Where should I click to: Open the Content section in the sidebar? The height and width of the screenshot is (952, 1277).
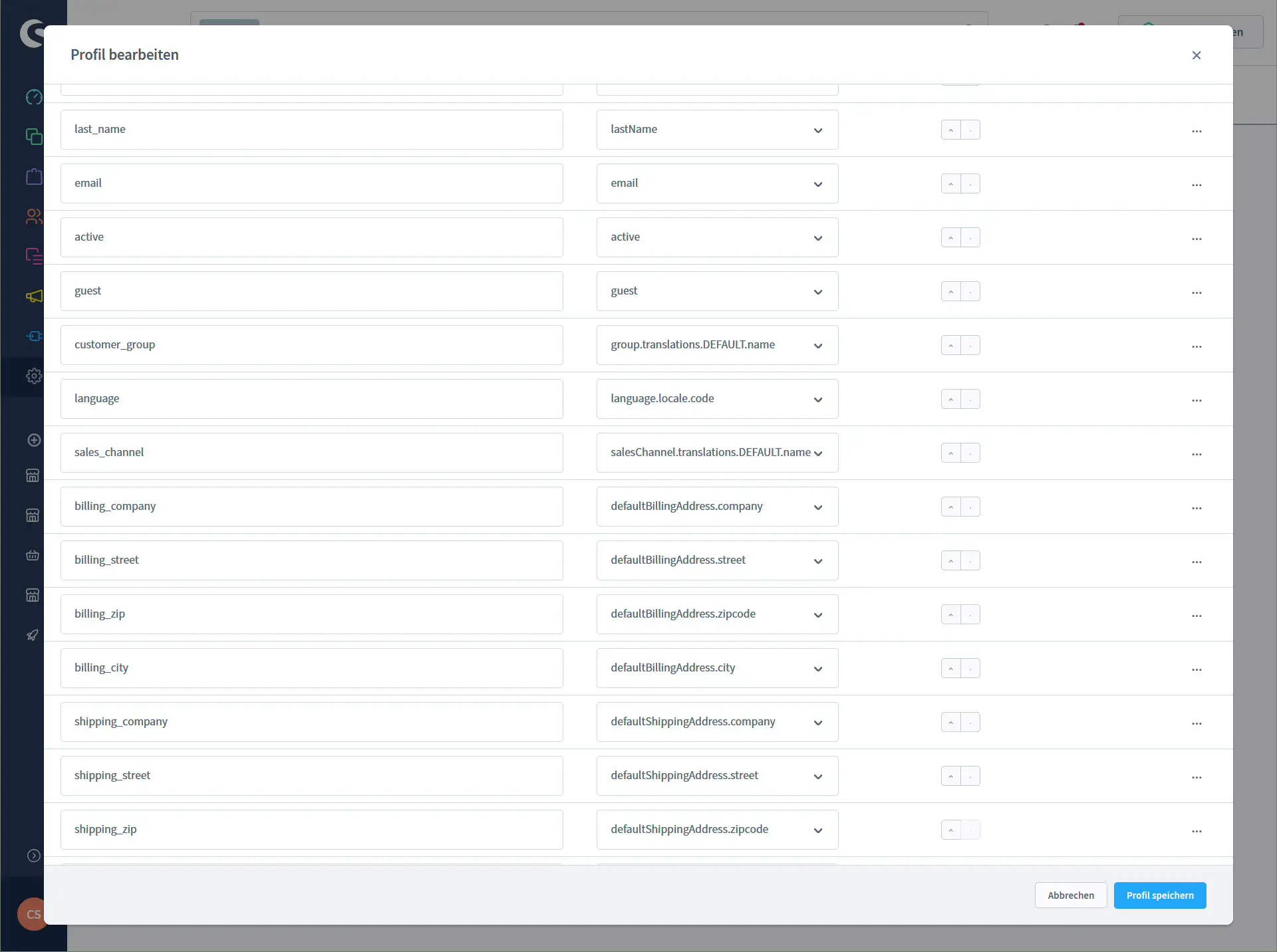pos(33,256)
